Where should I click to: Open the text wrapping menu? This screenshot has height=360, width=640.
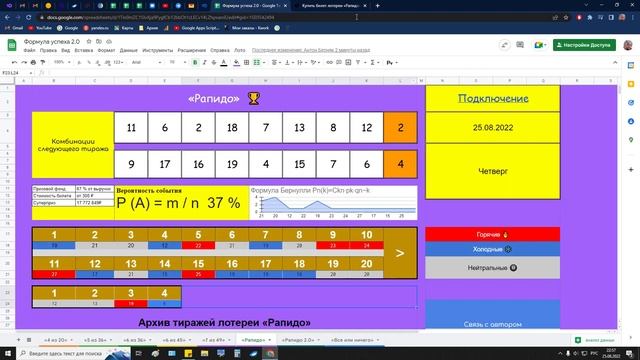(x=302, y=62)
